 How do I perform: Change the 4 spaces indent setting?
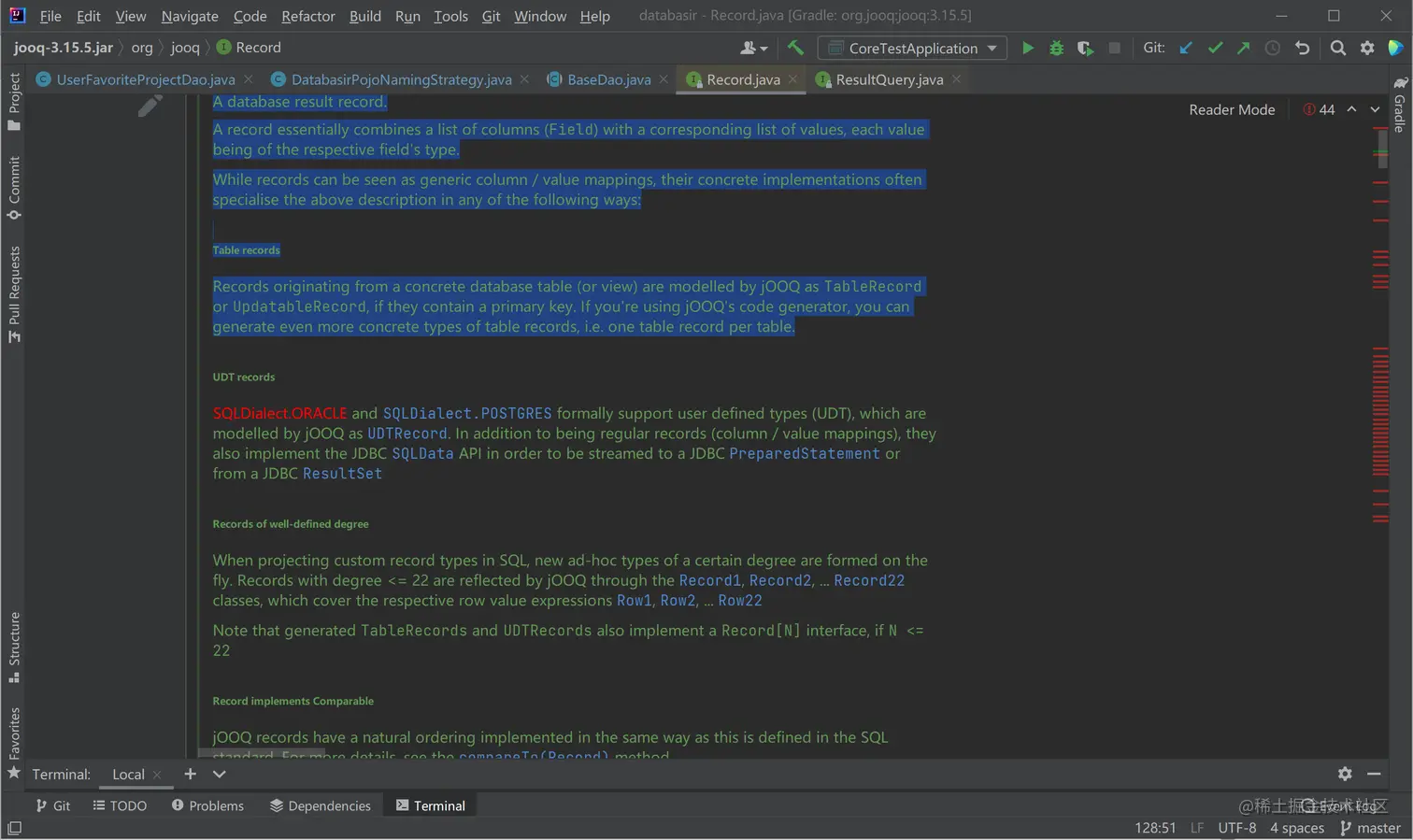pyautogui.click(x=1297, y=828)
